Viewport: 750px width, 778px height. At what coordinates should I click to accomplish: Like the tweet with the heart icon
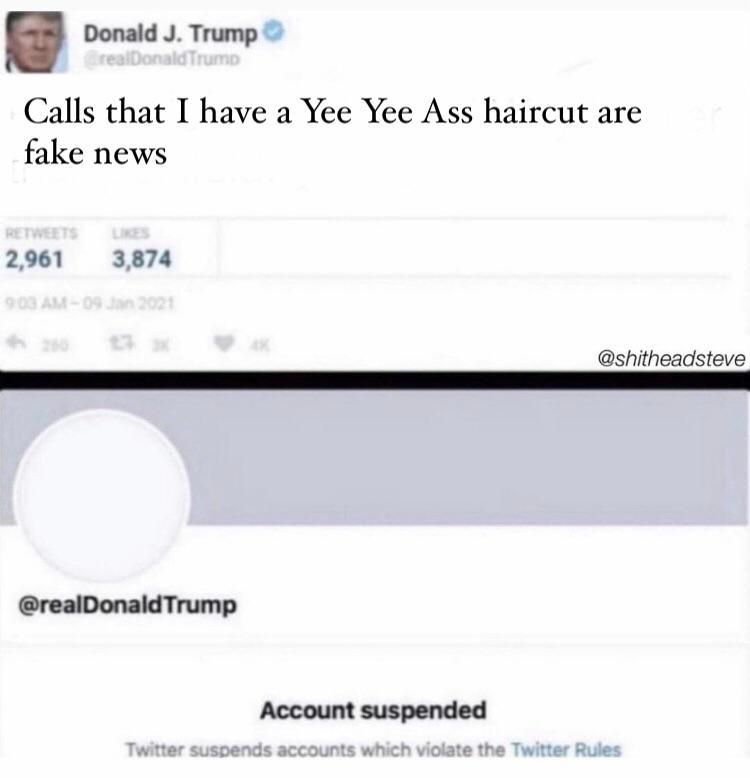click(x=224, y=343)
